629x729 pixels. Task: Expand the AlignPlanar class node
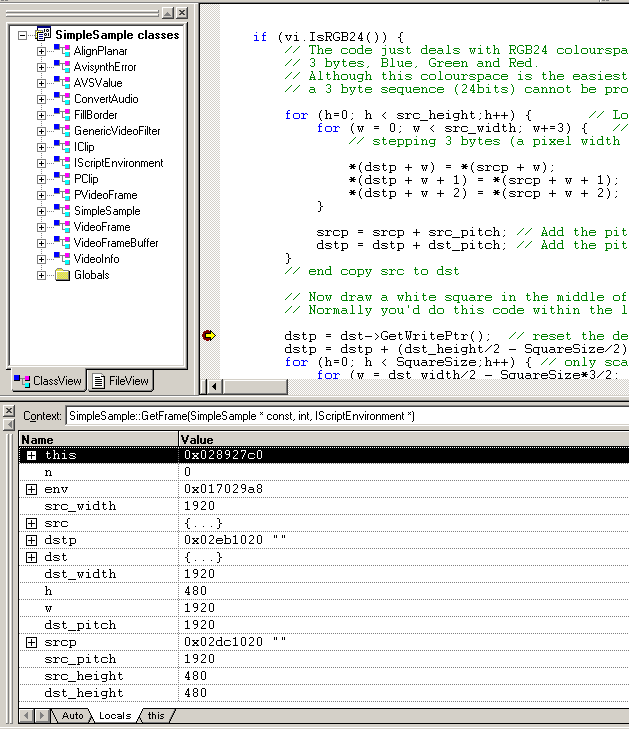pos(41,51)
